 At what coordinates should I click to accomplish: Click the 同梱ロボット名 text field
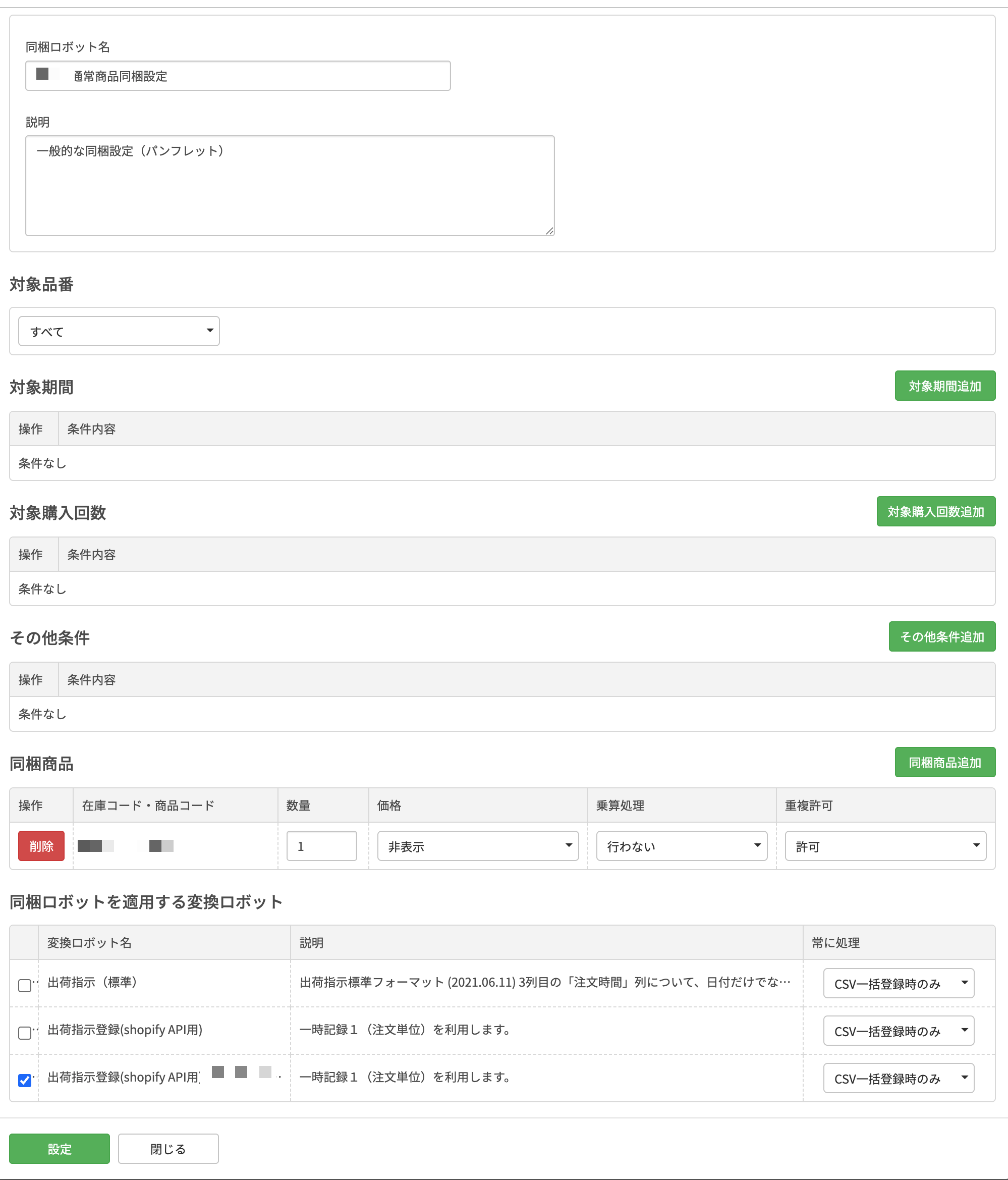pos(238,76)
